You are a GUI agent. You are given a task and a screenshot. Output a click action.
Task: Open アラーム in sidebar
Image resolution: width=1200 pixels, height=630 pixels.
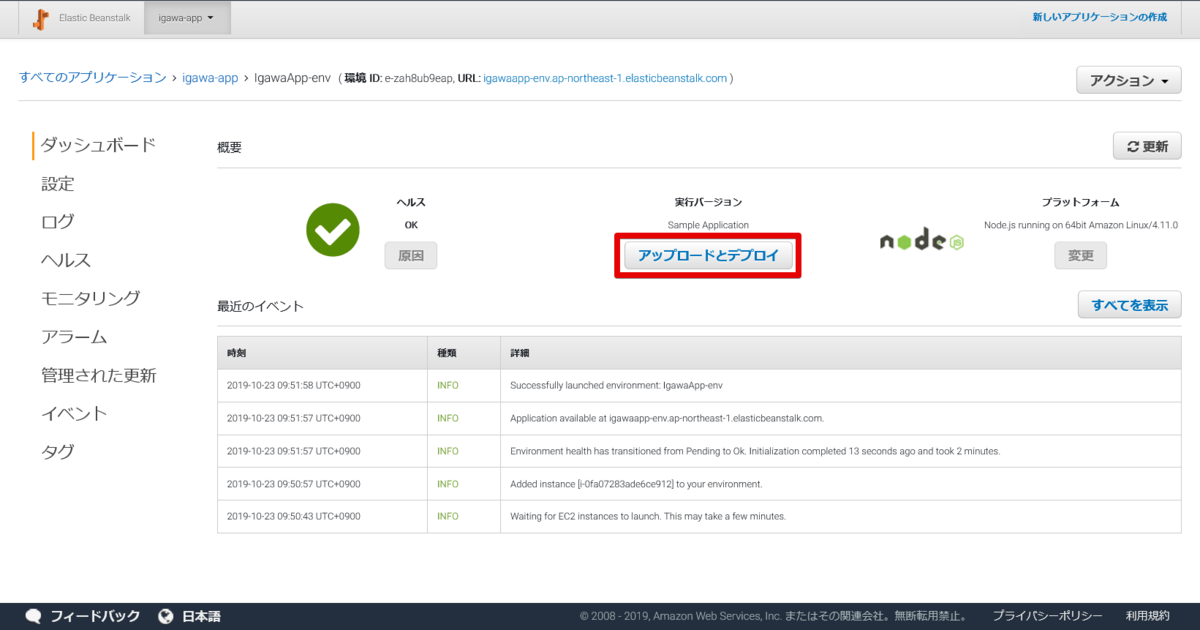tap(74, 337)
